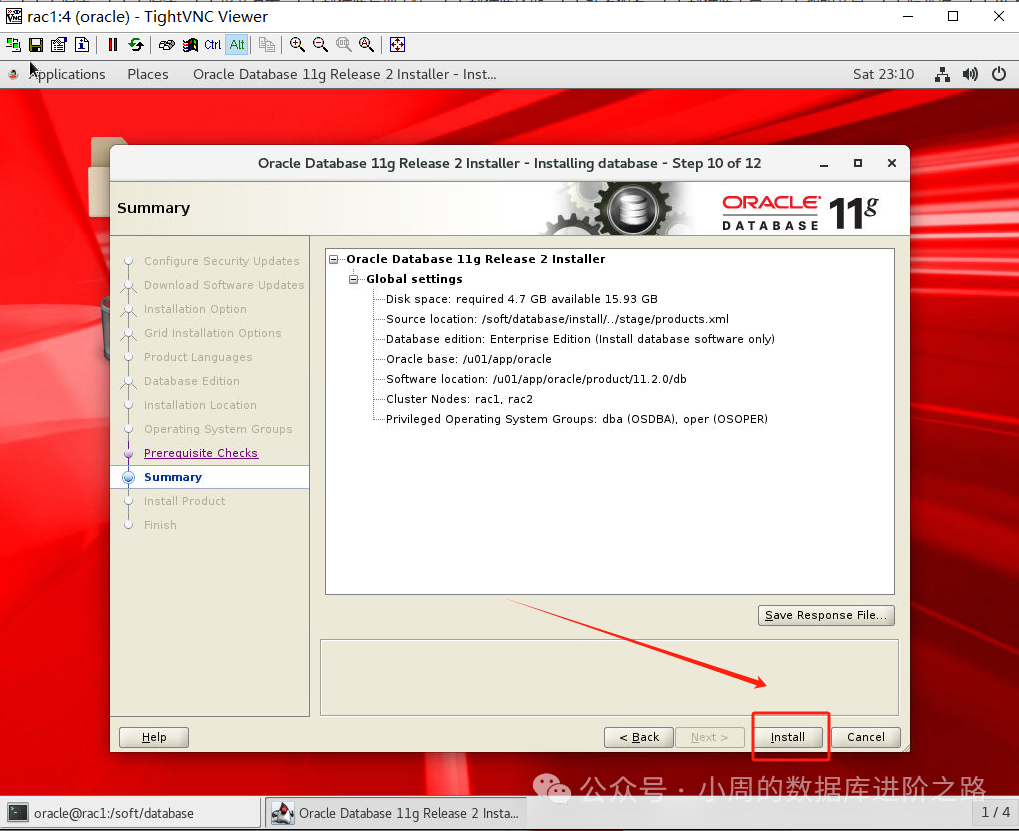Minimize the Oracle Installer window
Screen dimensions: 1019x831
(x=824, y=164)
